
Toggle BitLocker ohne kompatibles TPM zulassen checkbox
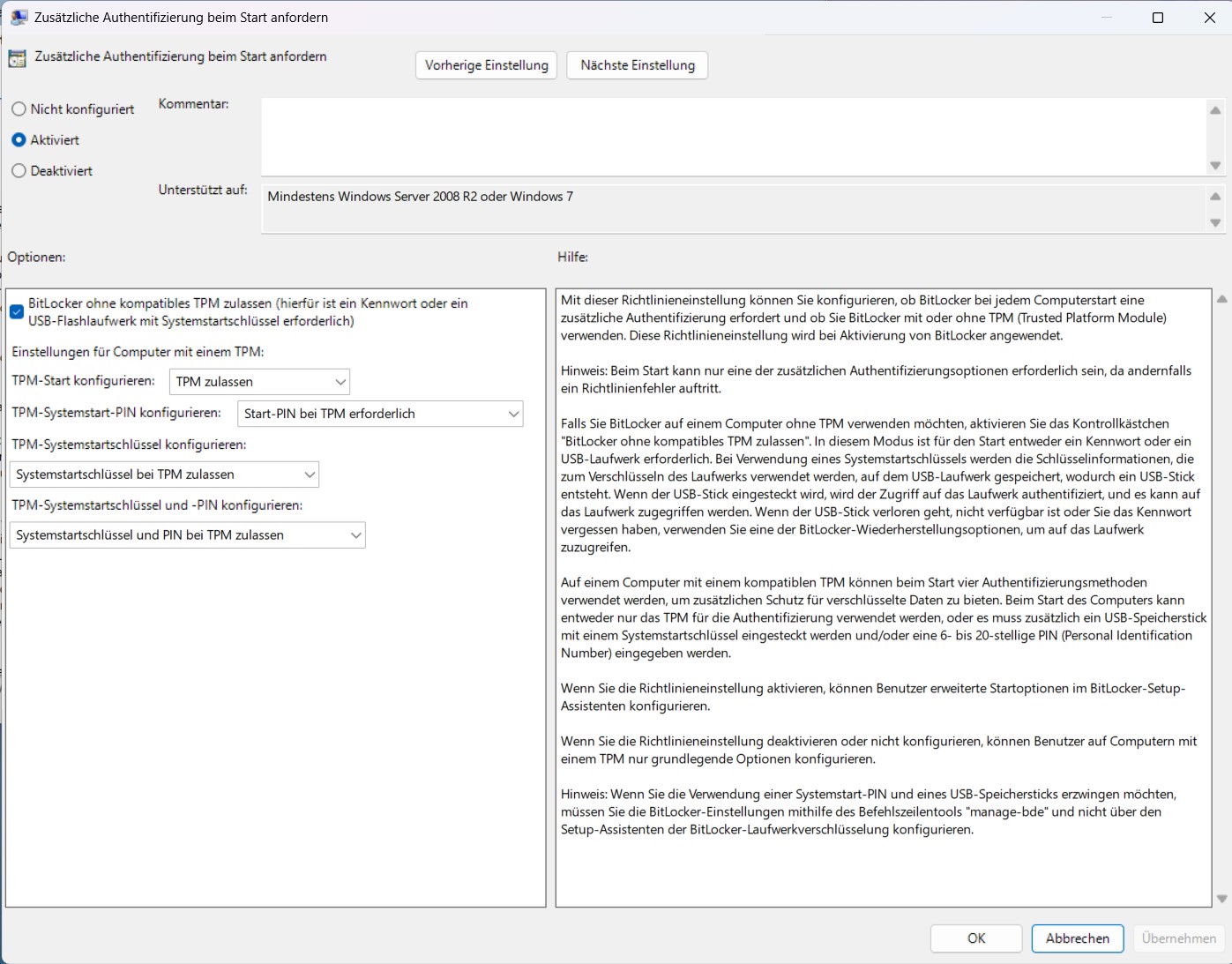17,311
